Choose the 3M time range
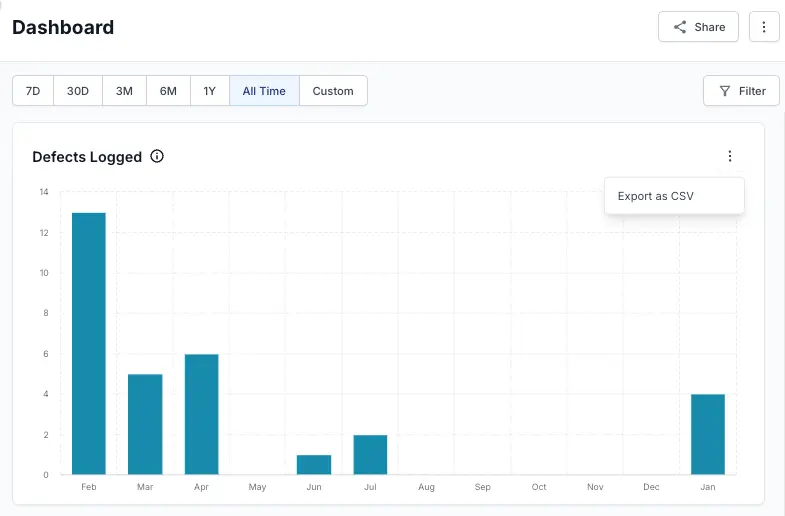 pyautogui.click(x=124, y=91)
